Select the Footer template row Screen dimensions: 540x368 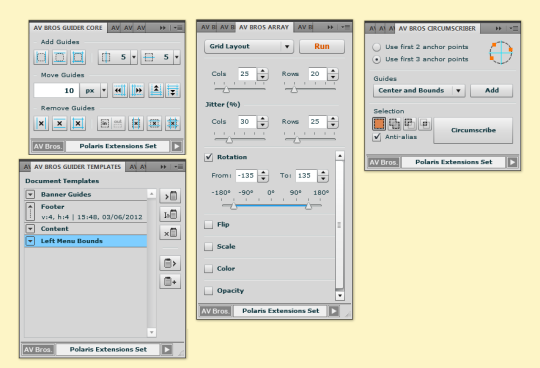click(x=86, y=211)
